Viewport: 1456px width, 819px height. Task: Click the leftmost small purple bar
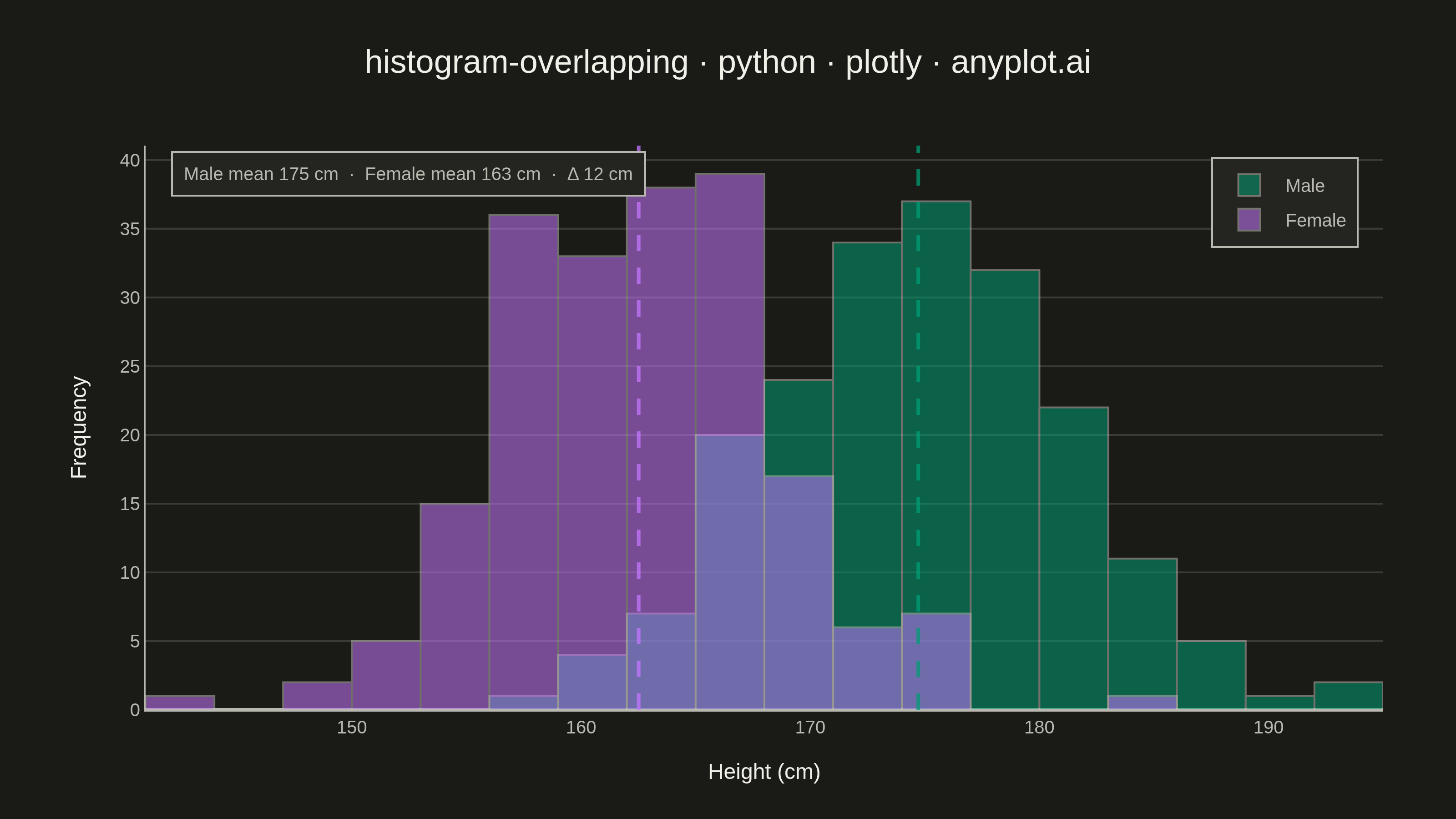[x=180, y=703]
